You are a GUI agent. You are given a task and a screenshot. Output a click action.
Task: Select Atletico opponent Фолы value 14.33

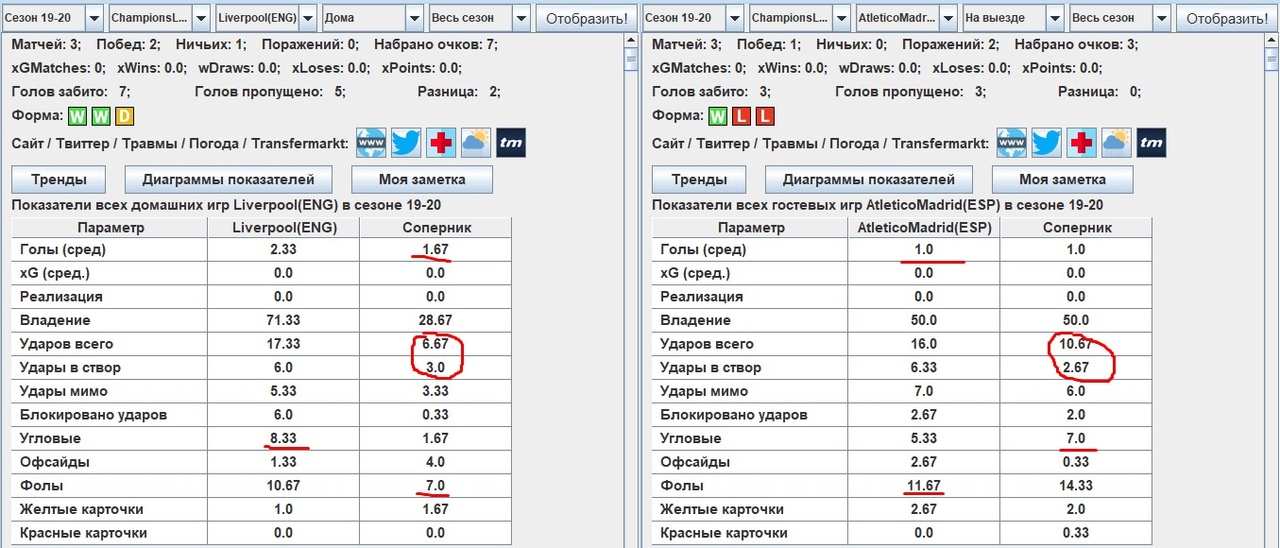[1075, 486]
